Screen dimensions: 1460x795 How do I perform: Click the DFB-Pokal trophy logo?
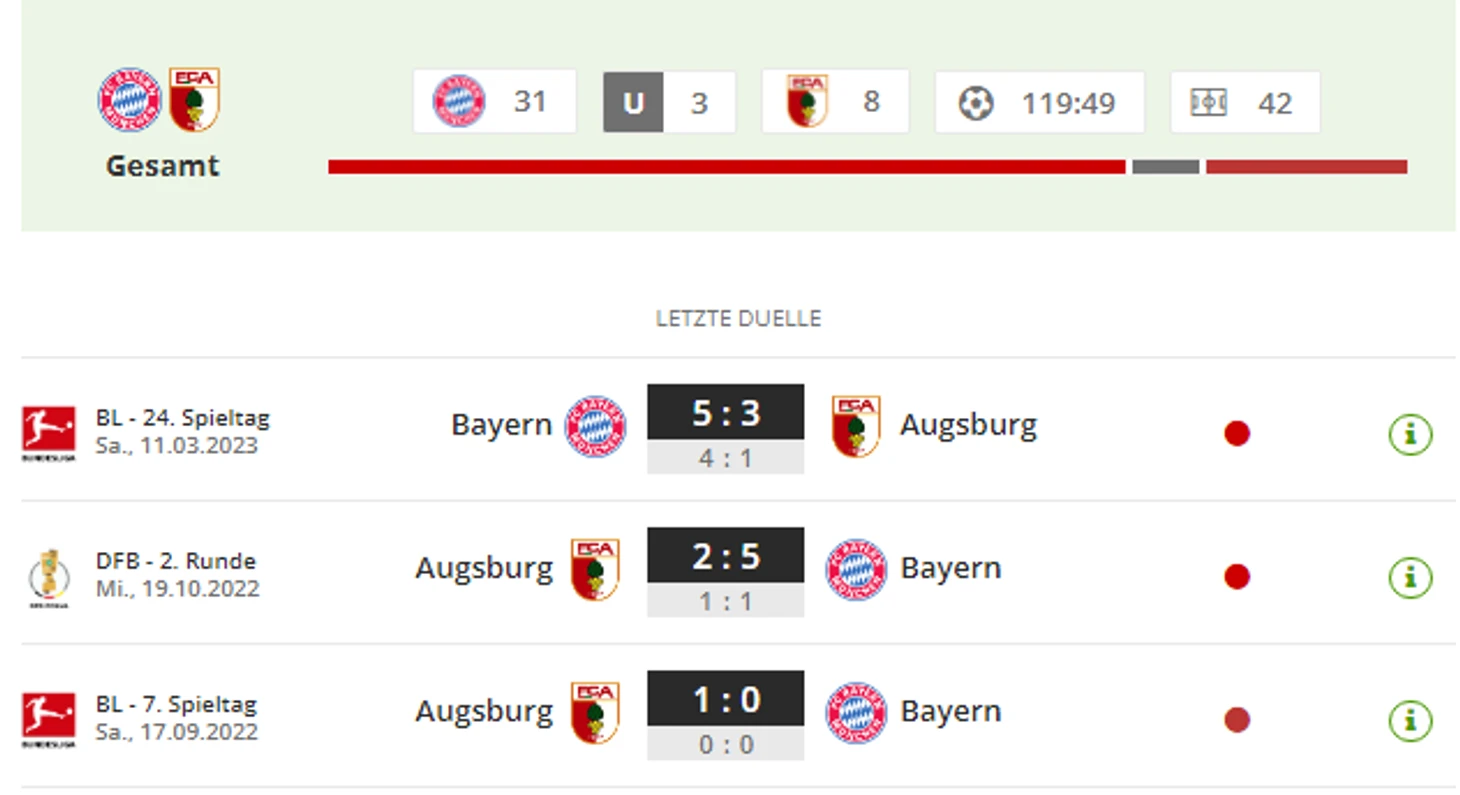(48, 578)
